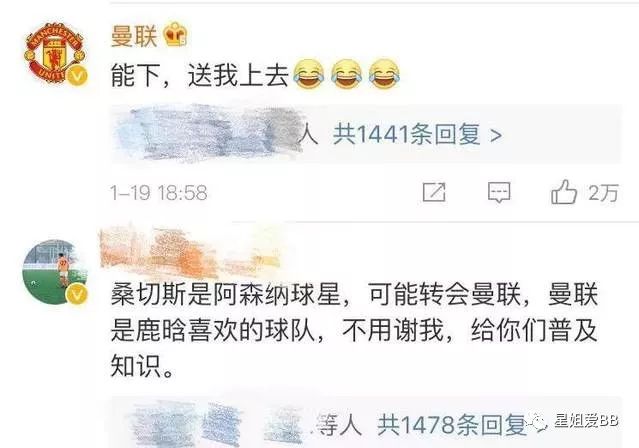Viewport: 639px width, 448px height.
Task: Tap the 2万 like count
Action: click(603, 192)
